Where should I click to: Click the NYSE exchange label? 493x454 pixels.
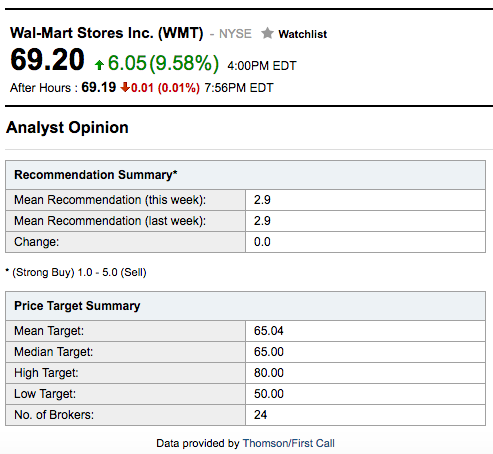[235, 34]
